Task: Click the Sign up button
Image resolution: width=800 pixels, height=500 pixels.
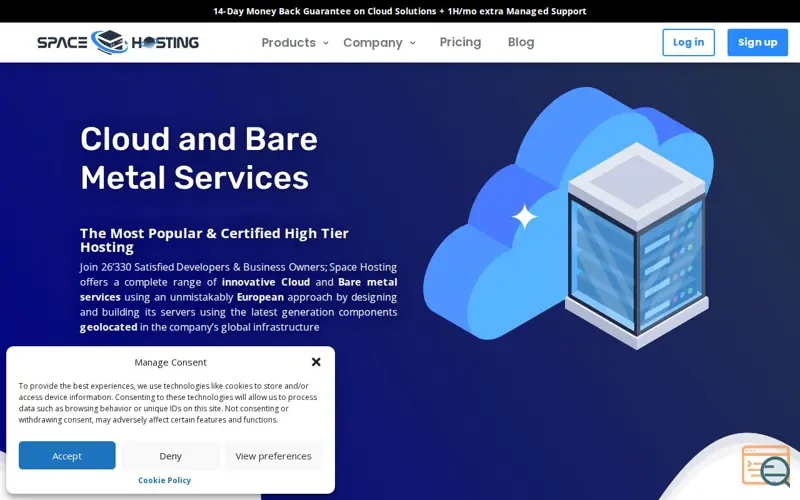Action: tap(757, 42)
